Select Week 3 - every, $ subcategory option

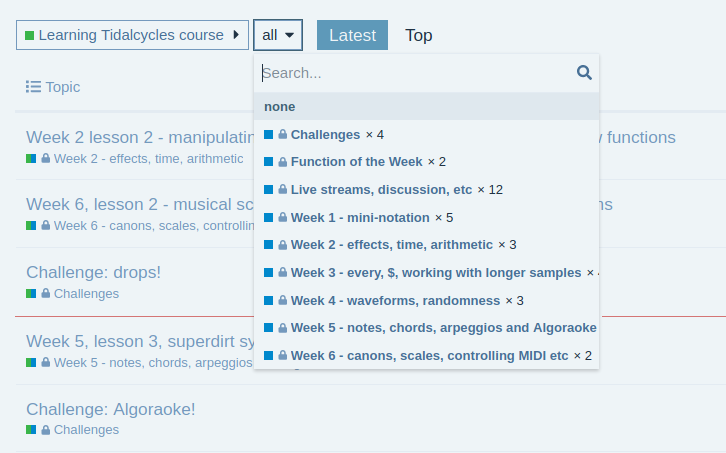pos(435,273)
